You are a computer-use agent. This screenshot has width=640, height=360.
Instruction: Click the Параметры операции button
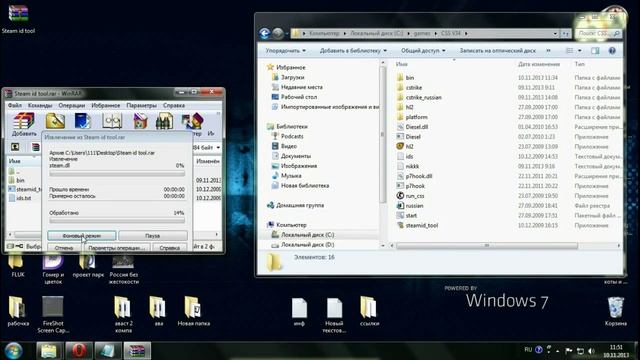pyautogui.click(x=117, y=247)
